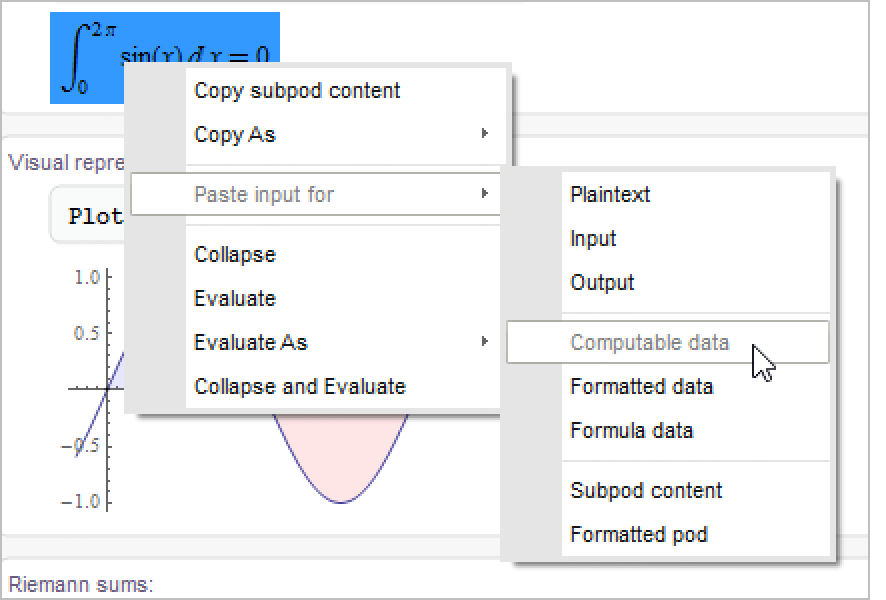The height and width of the screenshot is (600, 886).
Task: Choose Formatted data option
Action: (x=641, y=387)
